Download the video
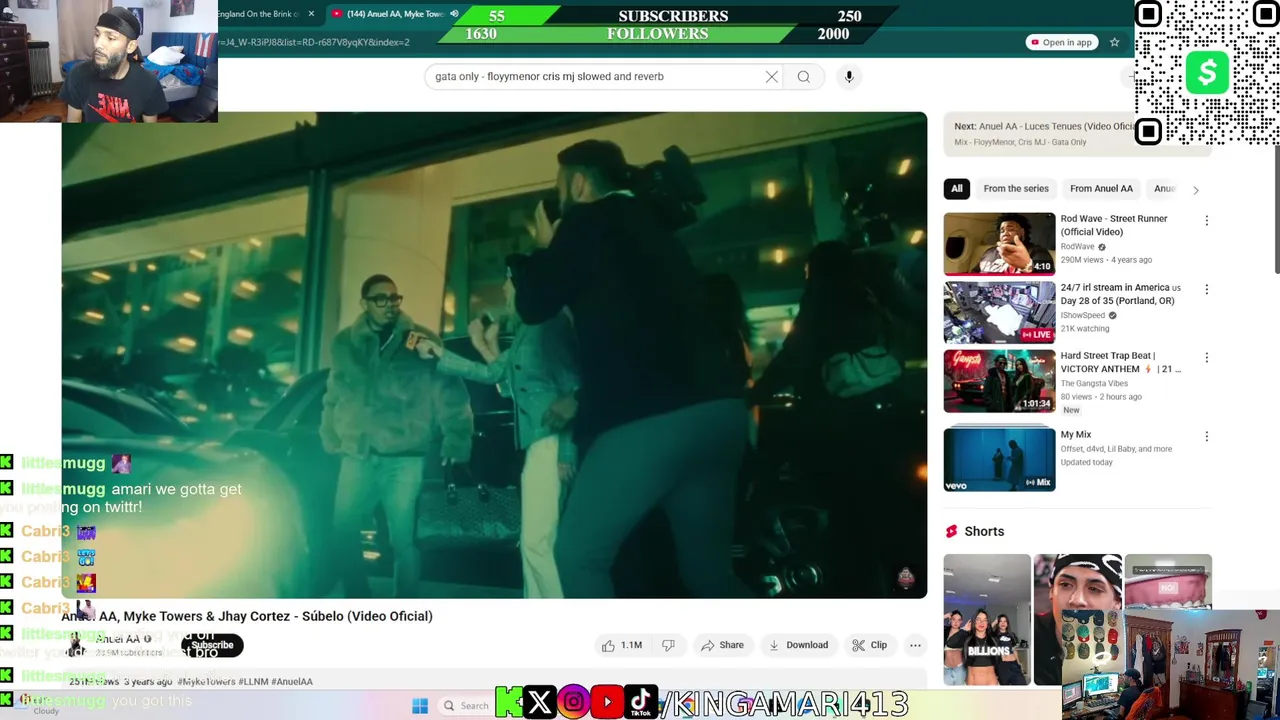Viewport: 1280px width, 720px height. coord(798,645)
